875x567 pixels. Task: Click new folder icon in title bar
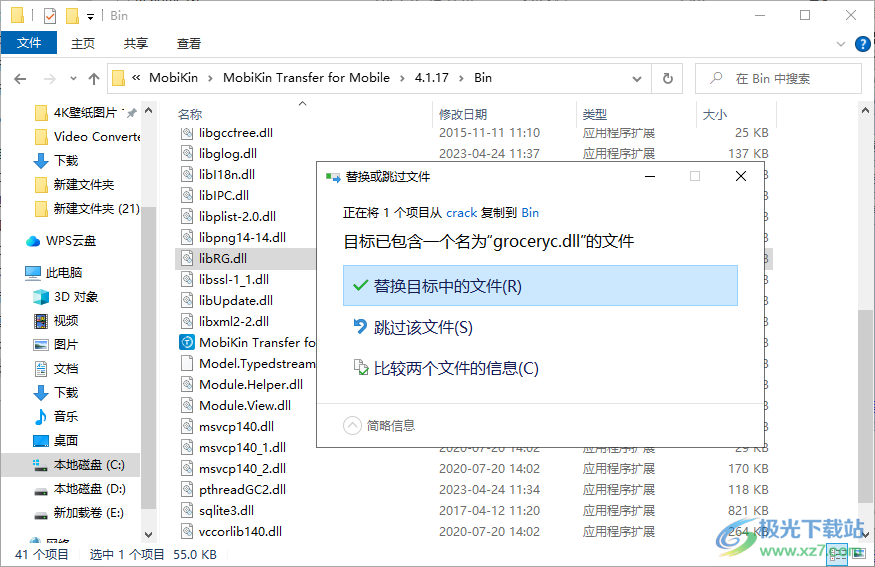pyautogui.click(x=72, y=16)
